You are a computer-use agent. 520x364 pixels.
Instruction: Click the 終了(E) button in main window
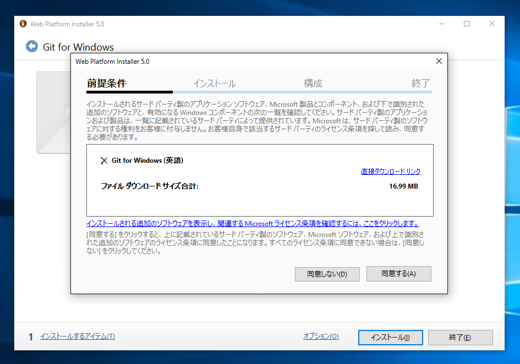tap(460, 337)
